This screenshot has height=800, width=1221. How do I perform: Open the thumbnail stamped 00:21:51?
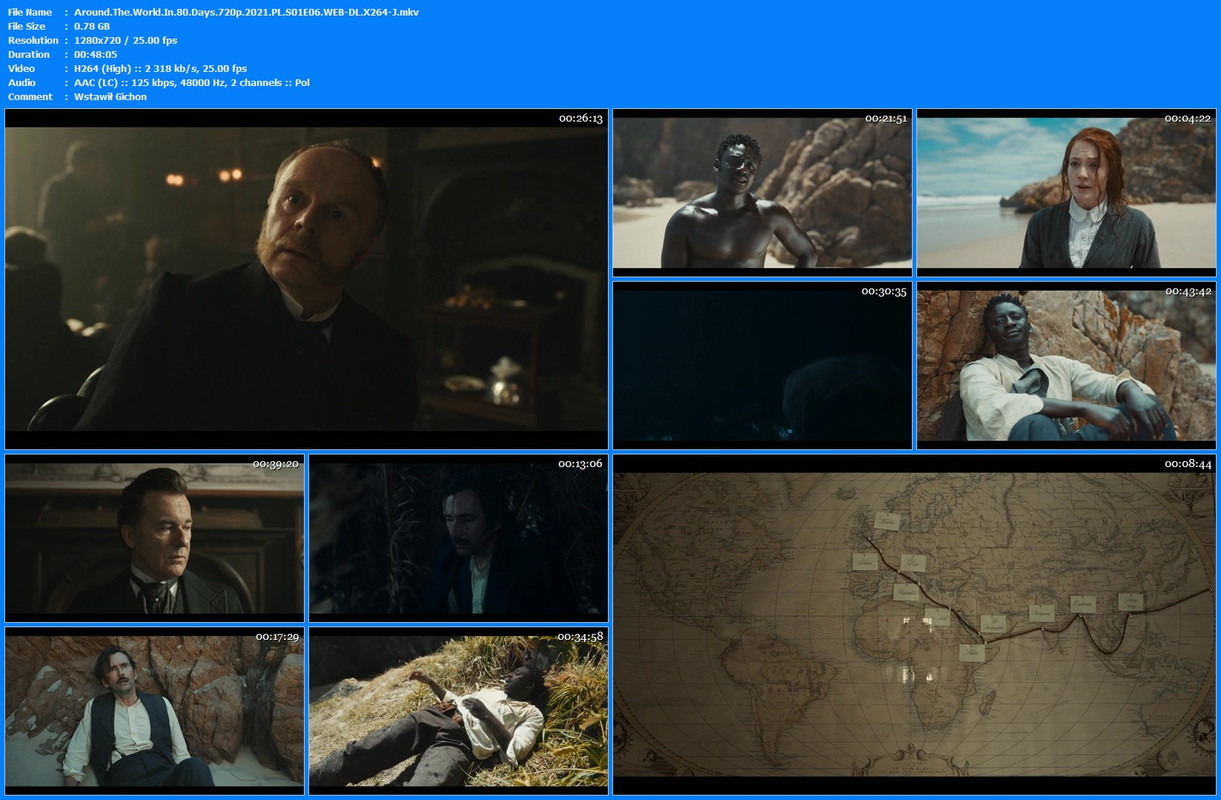762,193
